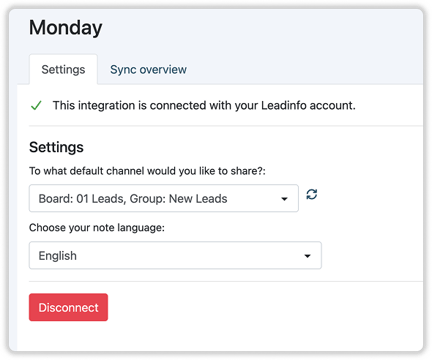This screenshot has width=432, height=360.
Task: Click the connected with Leadinfo account message
Action: [204, 105]
